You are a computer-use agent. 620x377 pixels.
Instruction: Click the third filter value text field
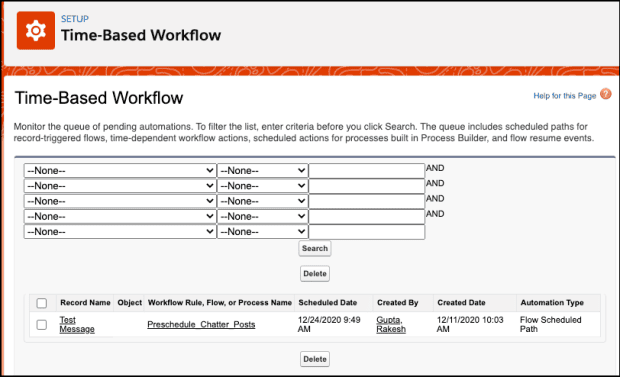[367, 201]
